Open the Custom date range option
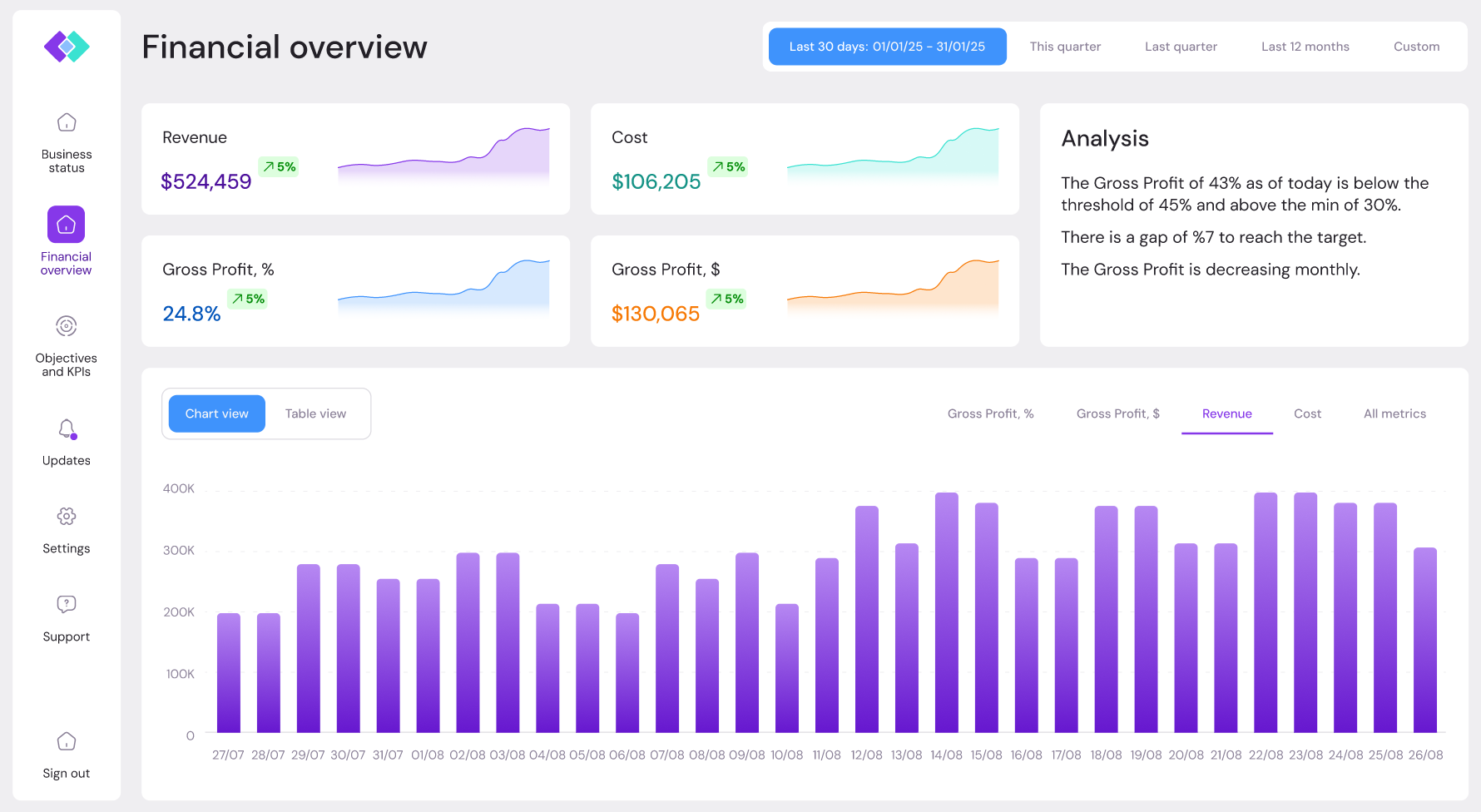 (x=1416, y=47)
